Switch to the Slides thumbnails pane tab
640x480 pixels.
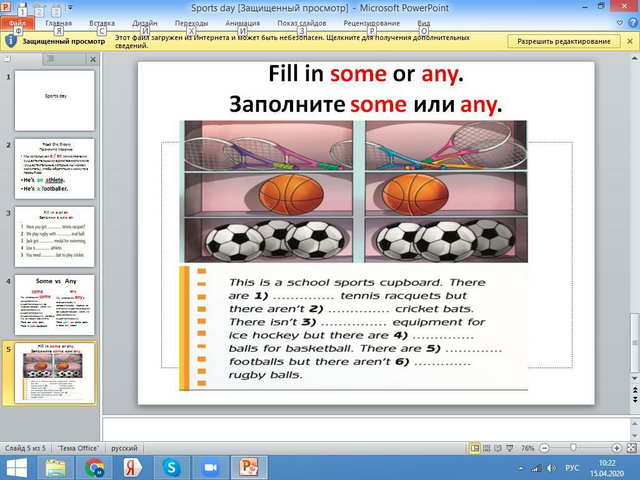[x=7, y=59]
